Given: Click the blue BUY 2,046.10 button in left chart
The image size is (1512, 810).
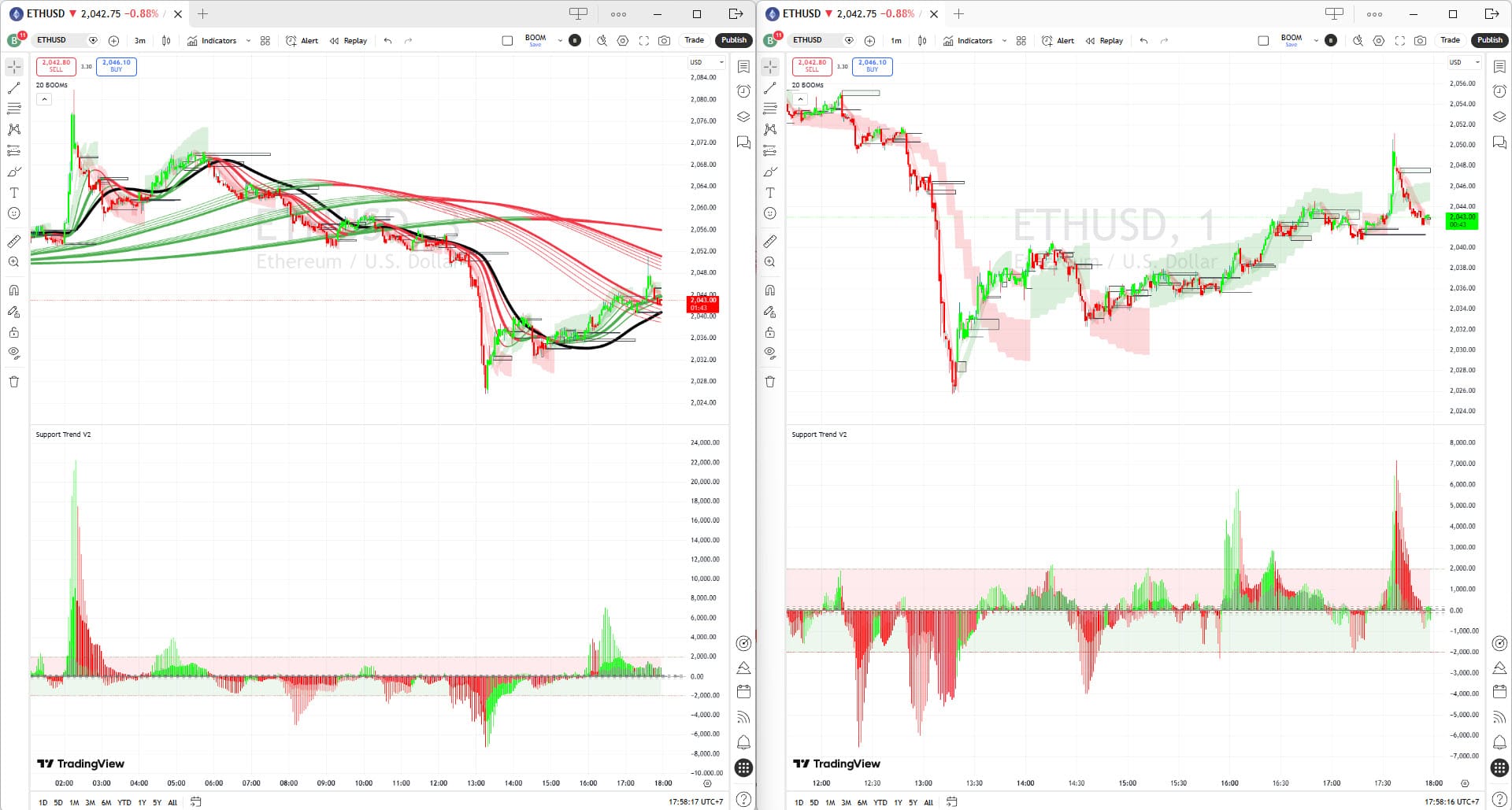Looking at the screenshot, I should click(x=117, y=66).
